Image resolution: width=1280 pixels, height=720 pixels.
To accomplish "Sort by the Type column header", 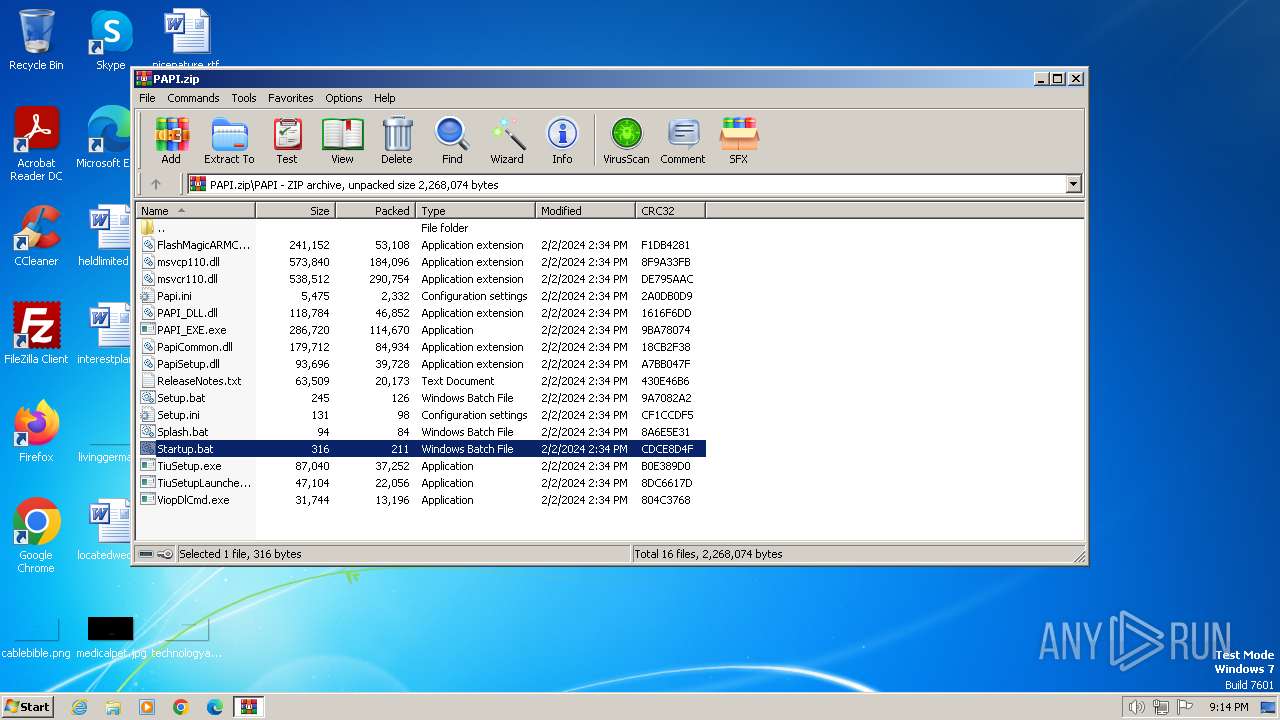I will click(x=475, y=211).
